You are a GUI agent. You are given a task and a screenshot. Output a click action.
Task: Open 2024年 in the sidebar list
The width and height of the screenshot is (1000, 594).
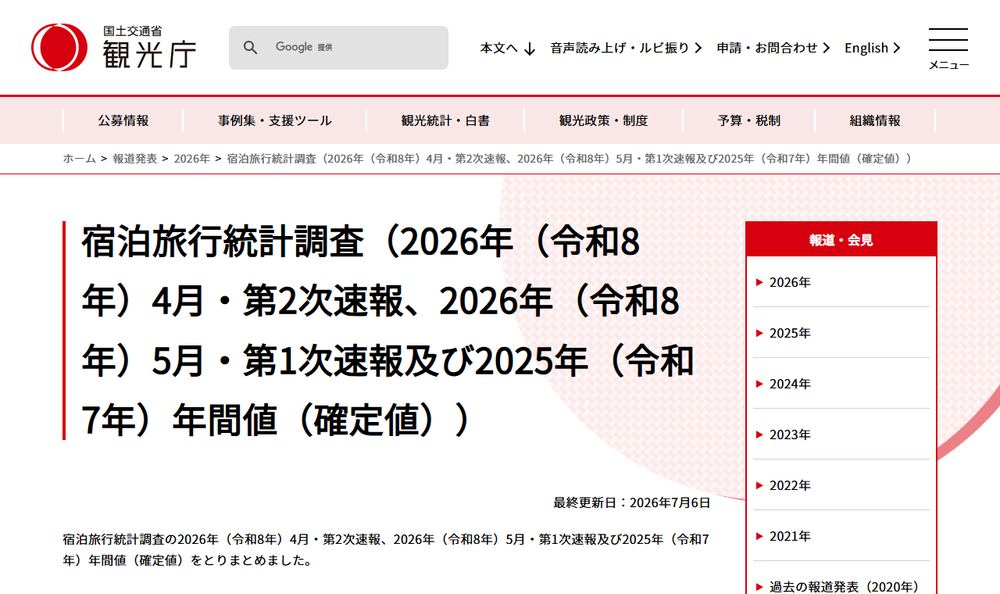(x=790, y=383)
